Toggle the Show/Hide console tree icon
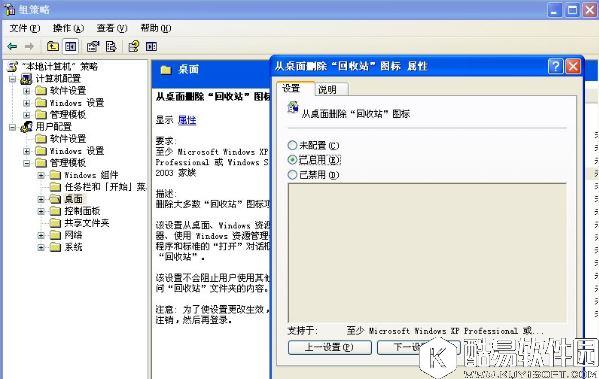The width and height of the screenshot is (599, 379). (71, 47)
